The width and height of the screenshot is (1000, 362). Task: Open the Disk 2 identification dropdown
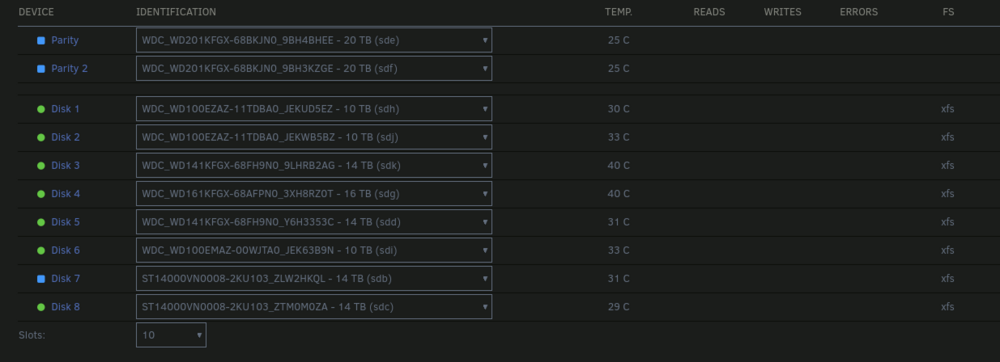314,137
